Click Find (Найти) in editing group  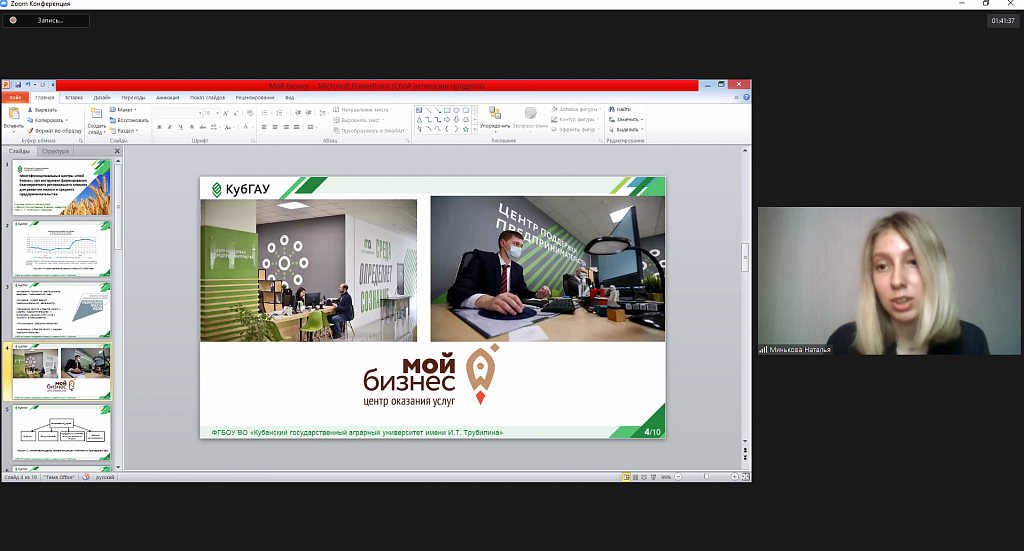pyautogui.click(x=620, y=110)
